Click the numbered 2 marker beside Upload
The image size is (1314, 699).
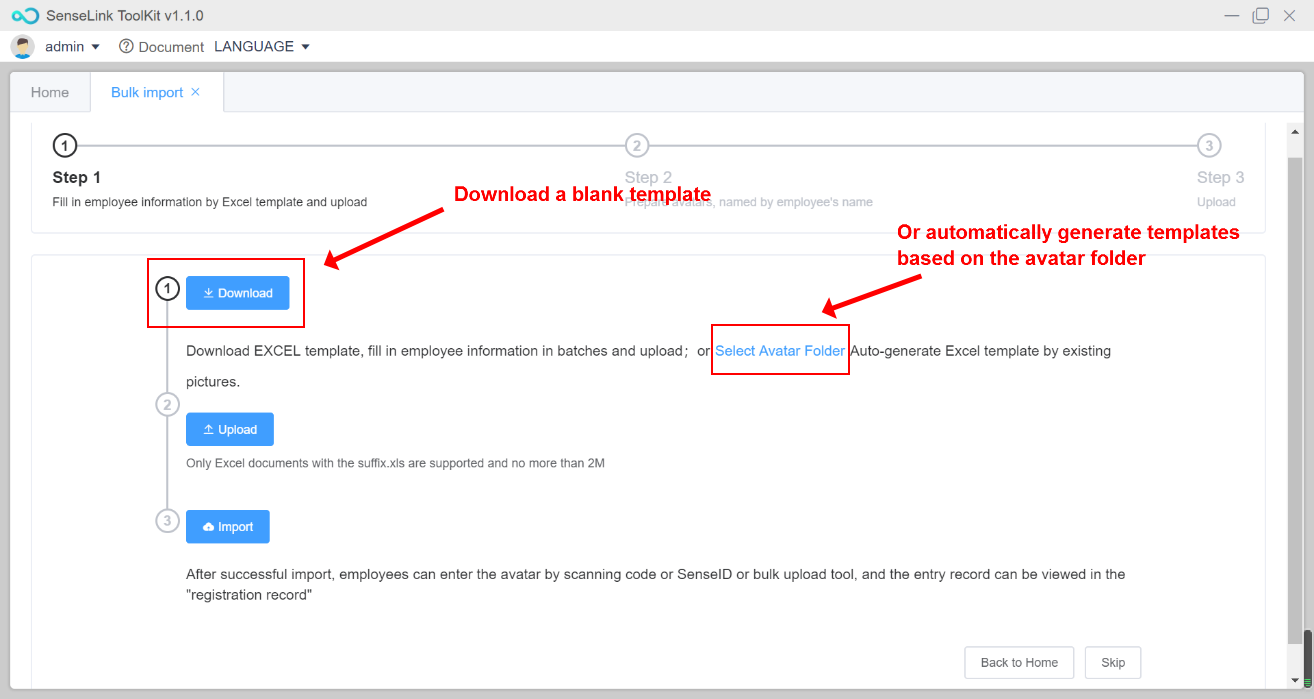167,405
